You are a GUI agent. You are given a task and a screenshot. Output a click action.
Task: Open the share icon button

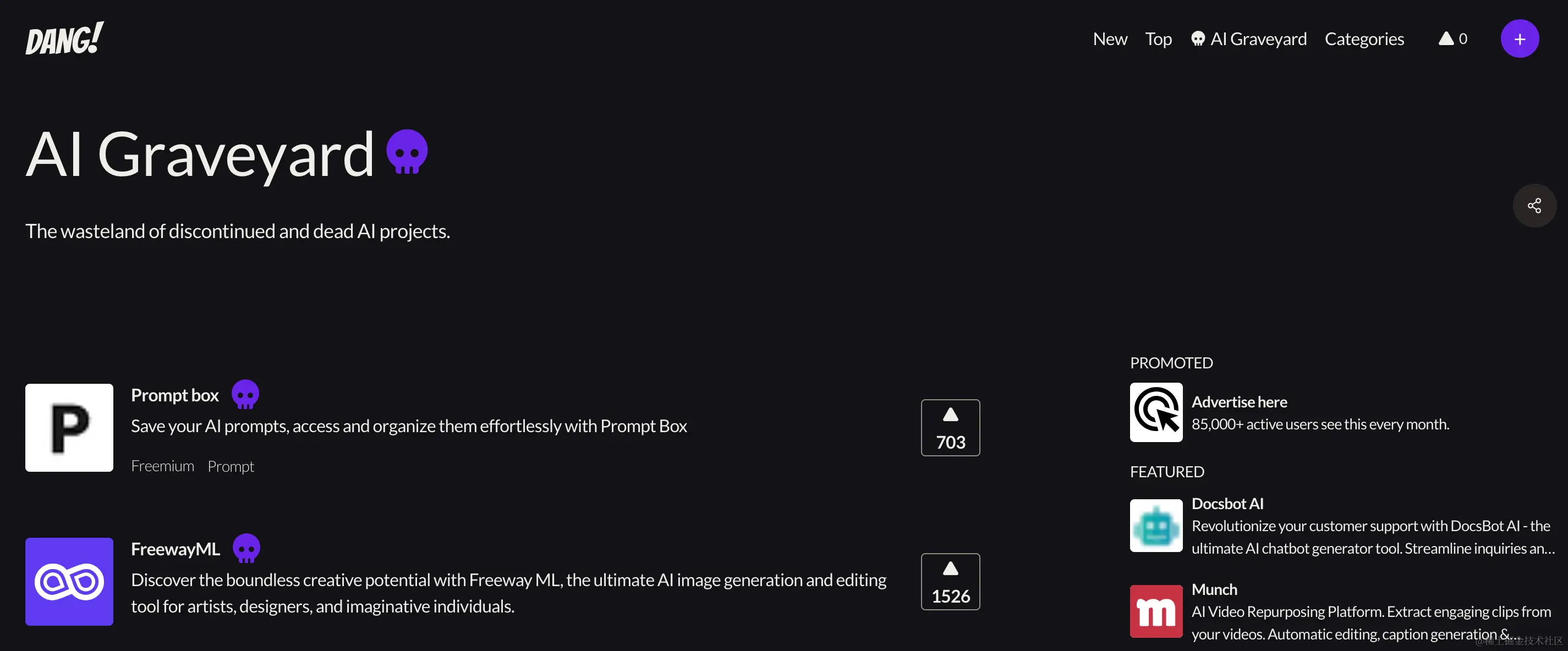coord(1534,206)
